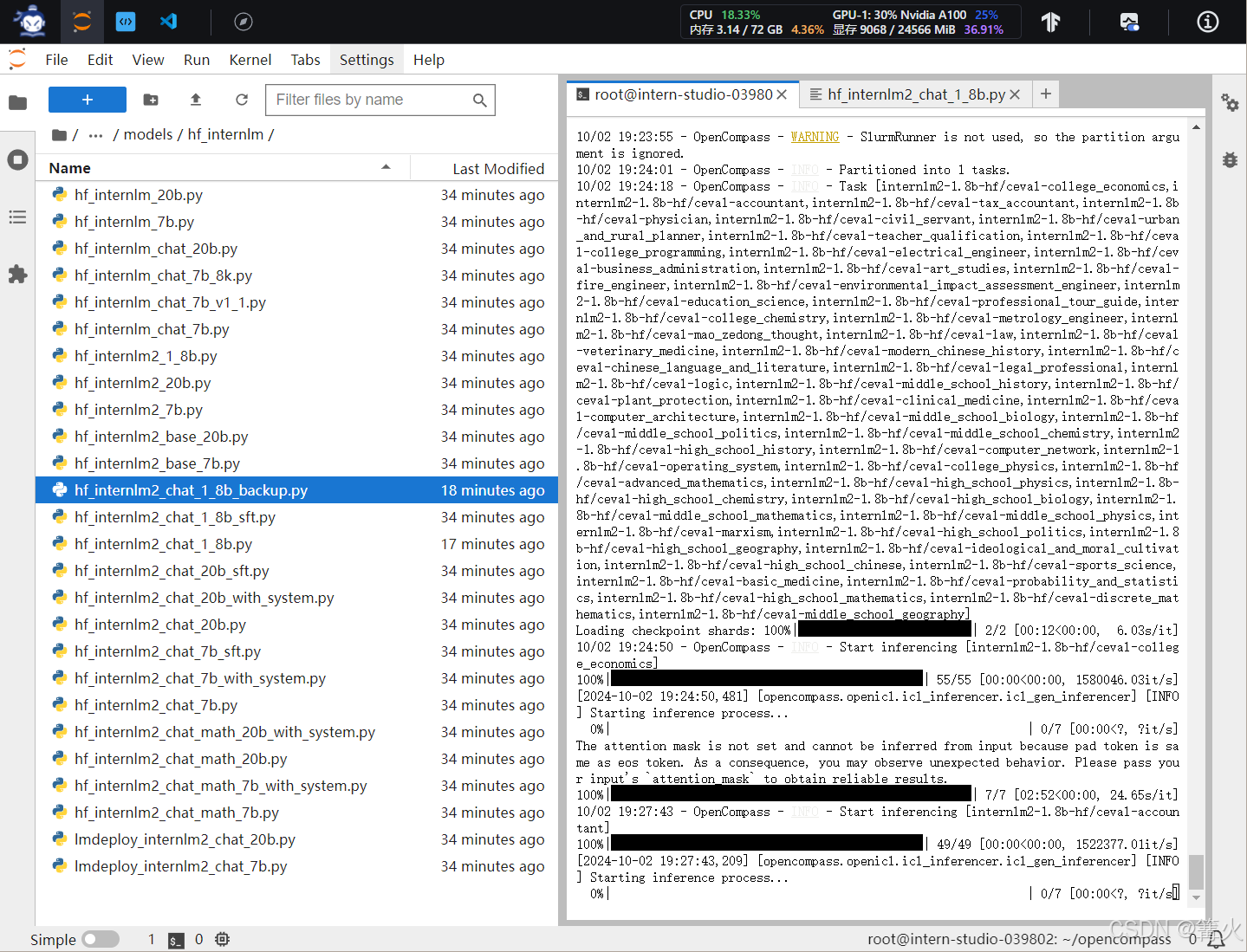The image size is (1247, 952).
Task: Upload files using the upload icon
Action: pos(195,100)
